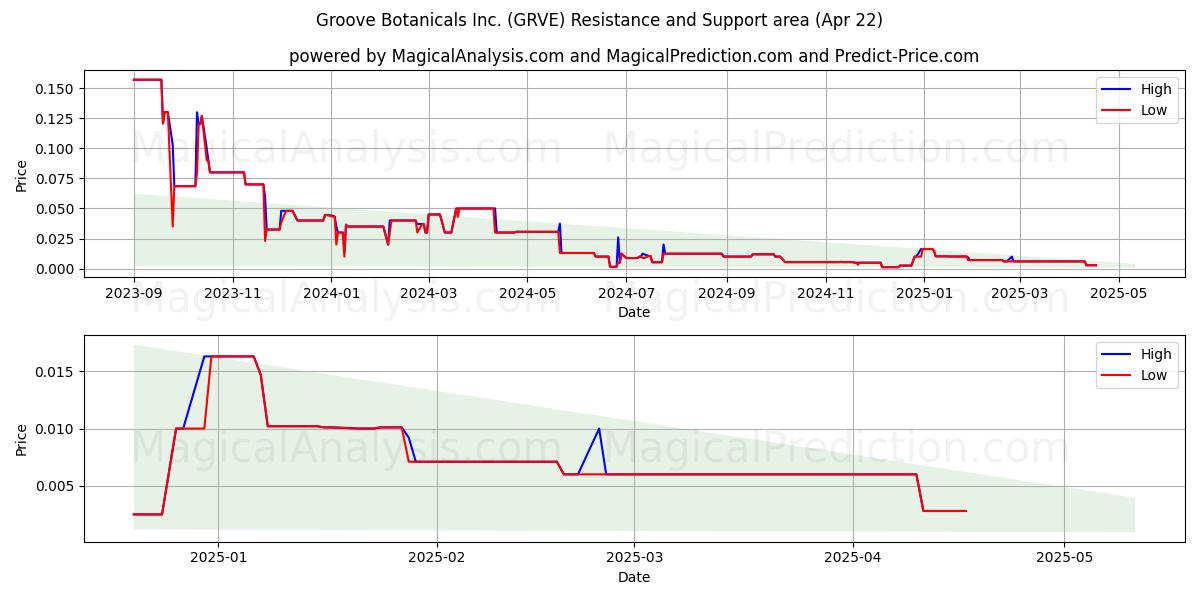Screen dimensions: 1200x600
Task: Click the '2024-11' date label on the top chart
Action: tap(824, 293)
